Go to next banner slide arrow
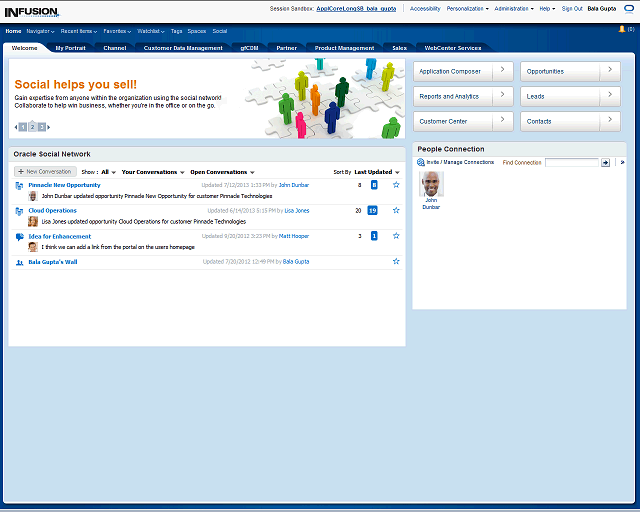This screenshot has height=512, width=640. click(48, 127)
